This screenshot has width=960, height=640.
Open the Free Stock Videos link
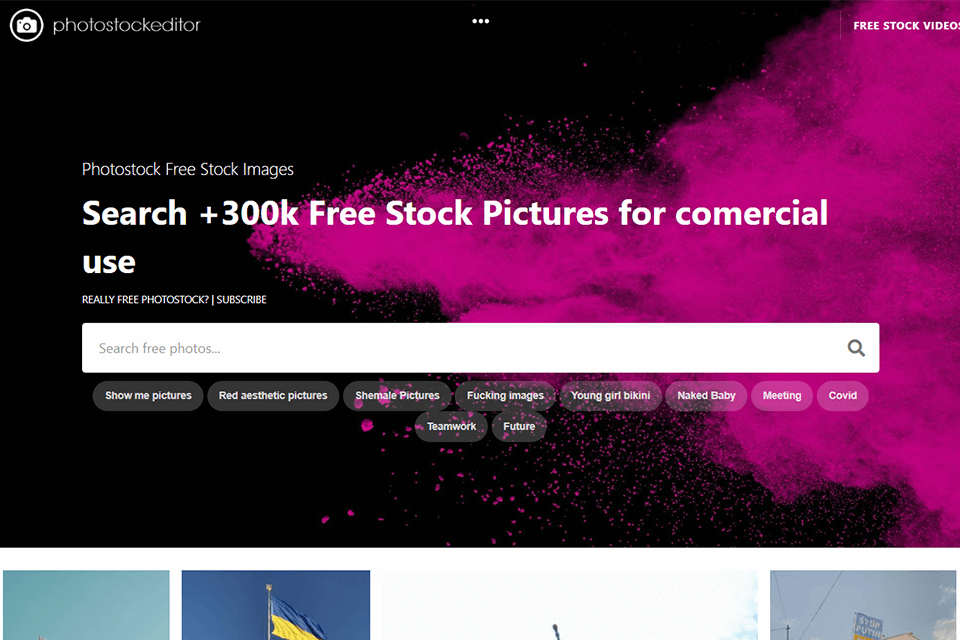pos(906,26)
